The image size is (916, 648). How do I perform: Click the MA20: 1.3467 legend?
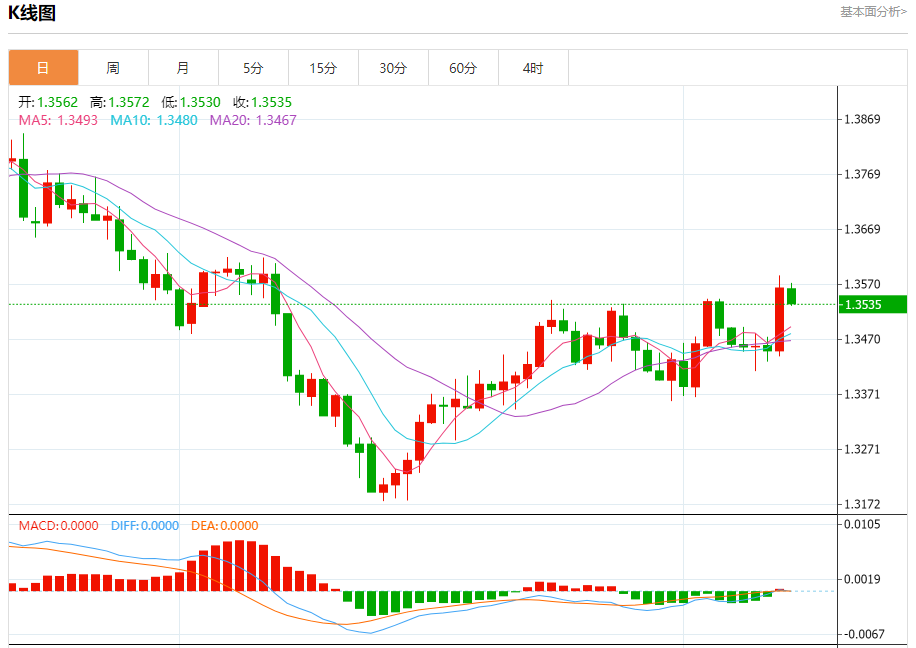(253, 120)
